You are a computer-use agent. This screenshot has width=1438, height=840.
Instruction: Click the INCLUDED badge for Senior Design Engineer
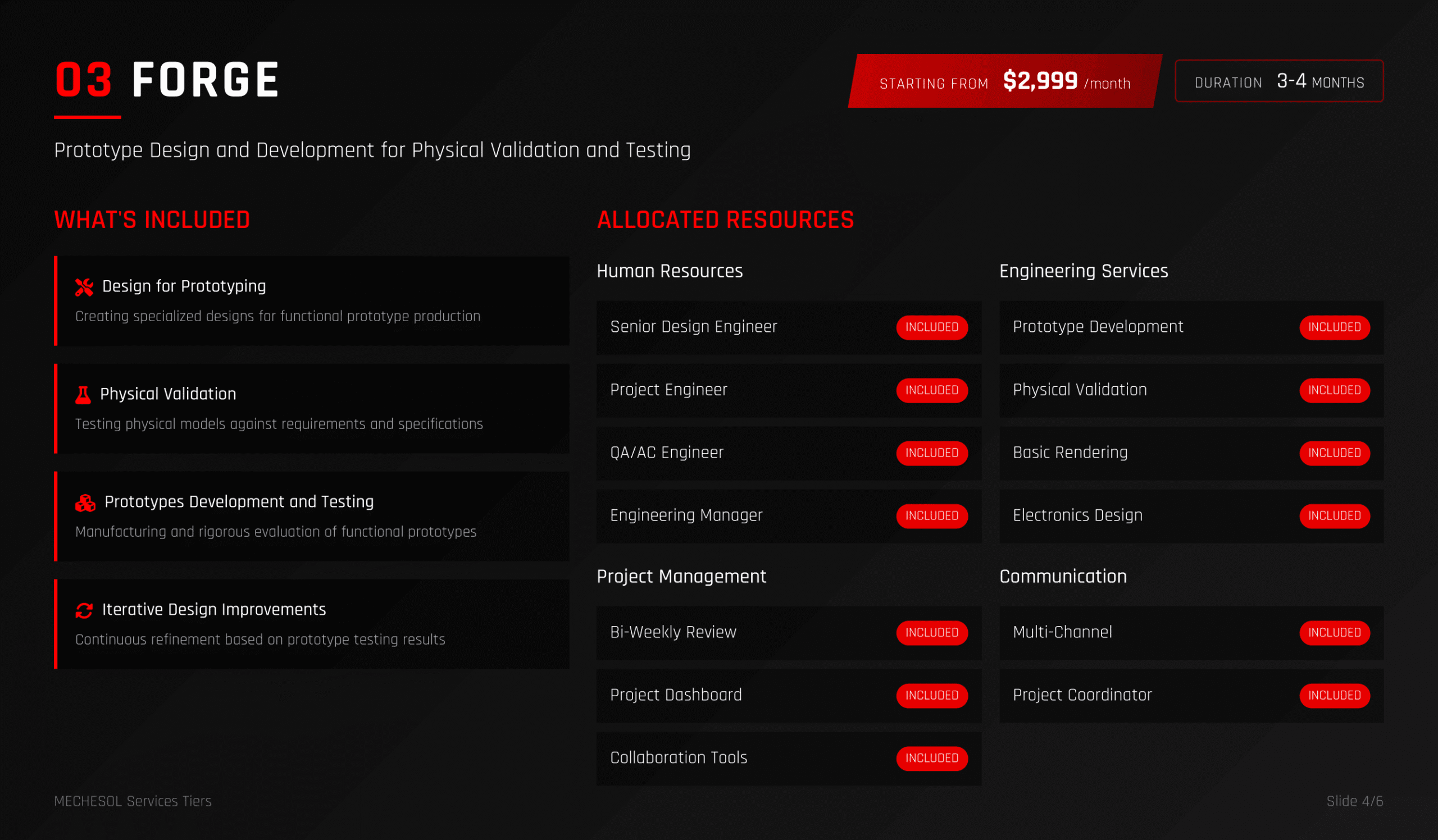point(931,327)
